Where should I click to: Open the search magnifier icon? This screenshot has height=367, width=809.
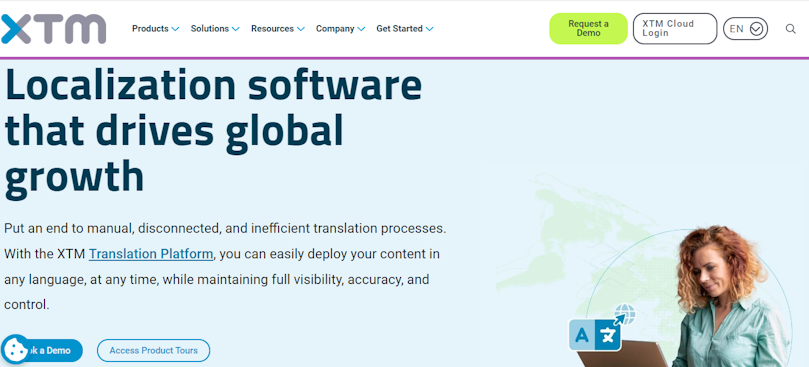[x=790, y=29]
